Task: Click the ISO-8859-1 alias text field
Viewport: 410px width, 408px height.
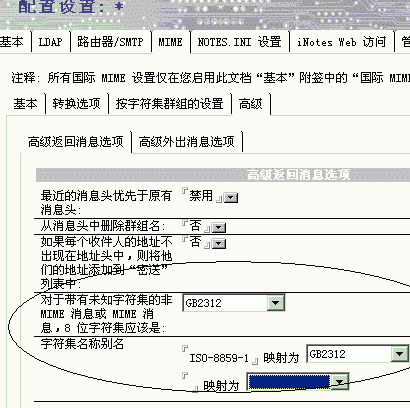Action: [x=219, y=358]
